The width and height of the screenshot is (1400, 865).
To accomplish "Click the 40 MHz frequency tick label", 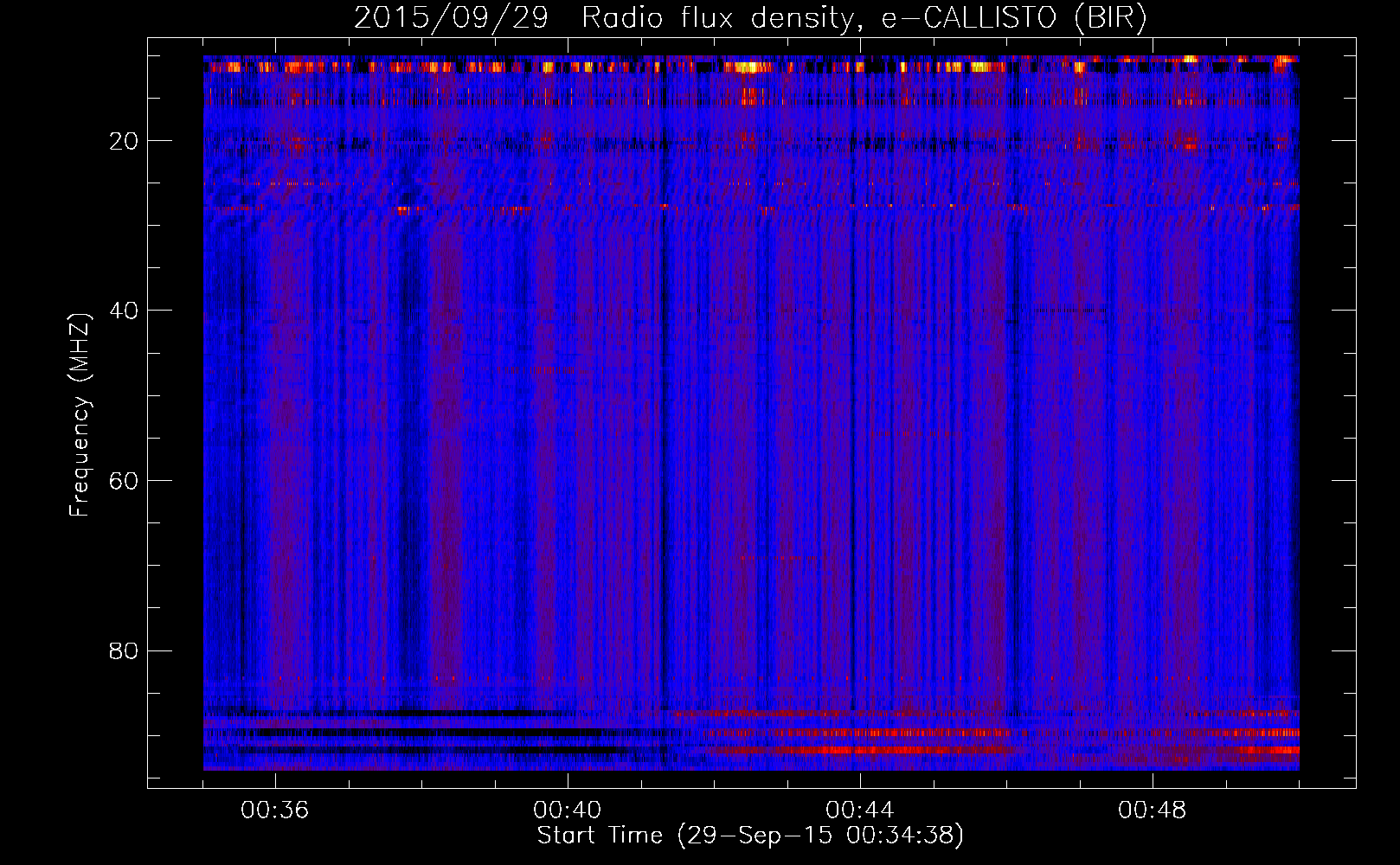I will pyautogui.click(x=125, y=311).
